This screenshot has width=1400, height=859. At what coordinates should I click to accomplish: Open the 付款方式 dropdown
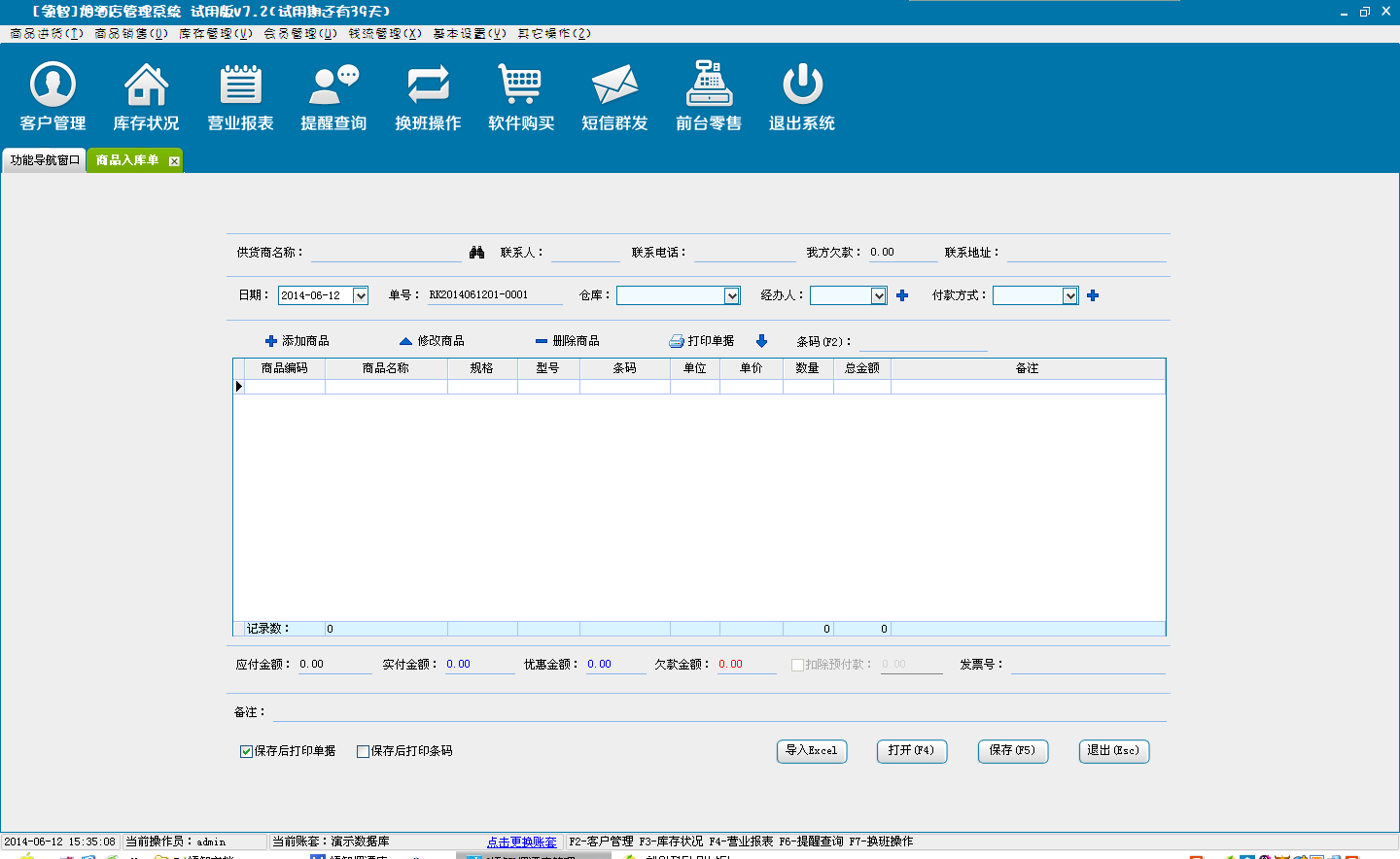[1069, 295]
